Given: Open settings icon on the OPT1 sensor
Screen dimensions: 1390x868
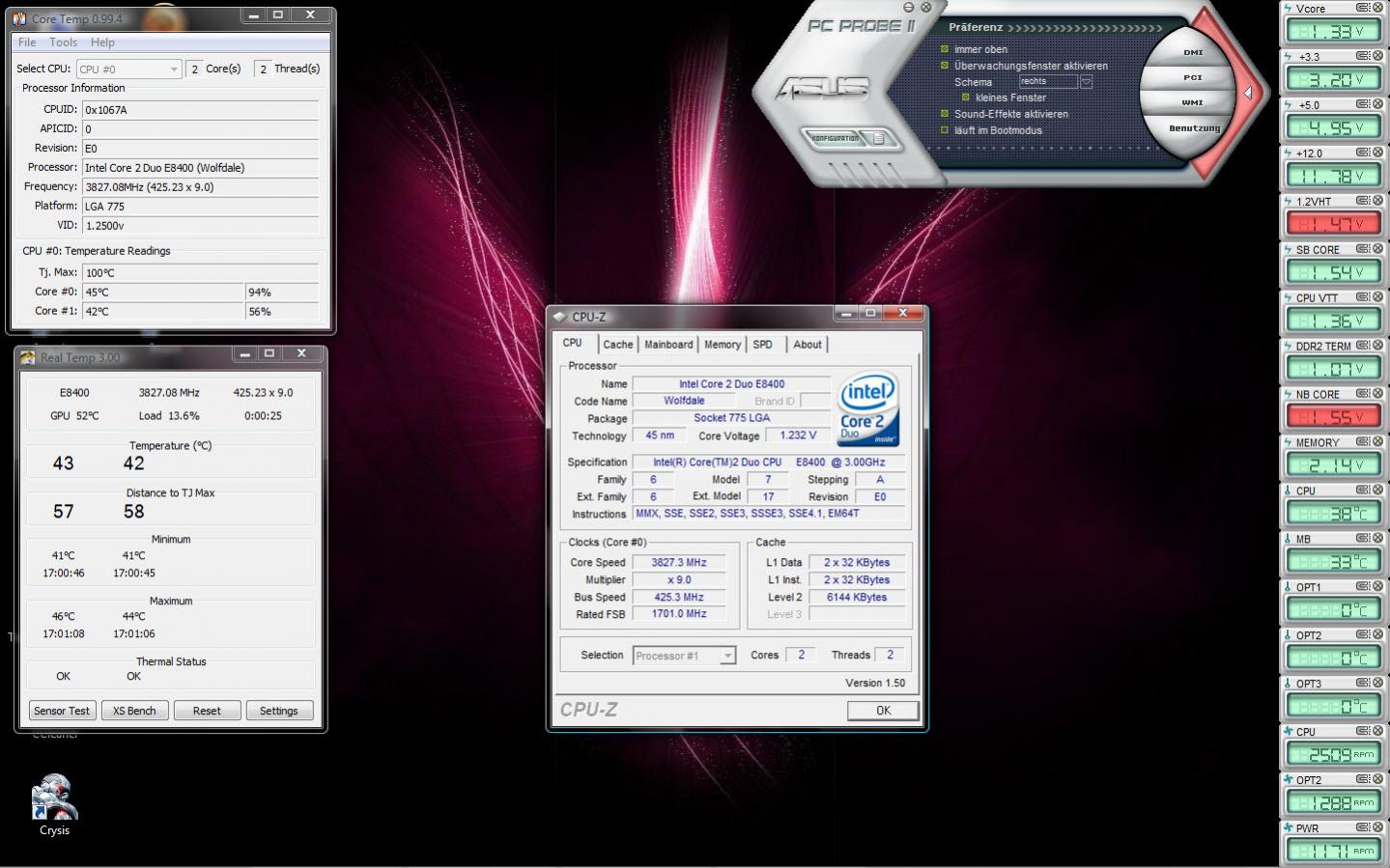Looking at the screenshot, I should (1362, 587).
